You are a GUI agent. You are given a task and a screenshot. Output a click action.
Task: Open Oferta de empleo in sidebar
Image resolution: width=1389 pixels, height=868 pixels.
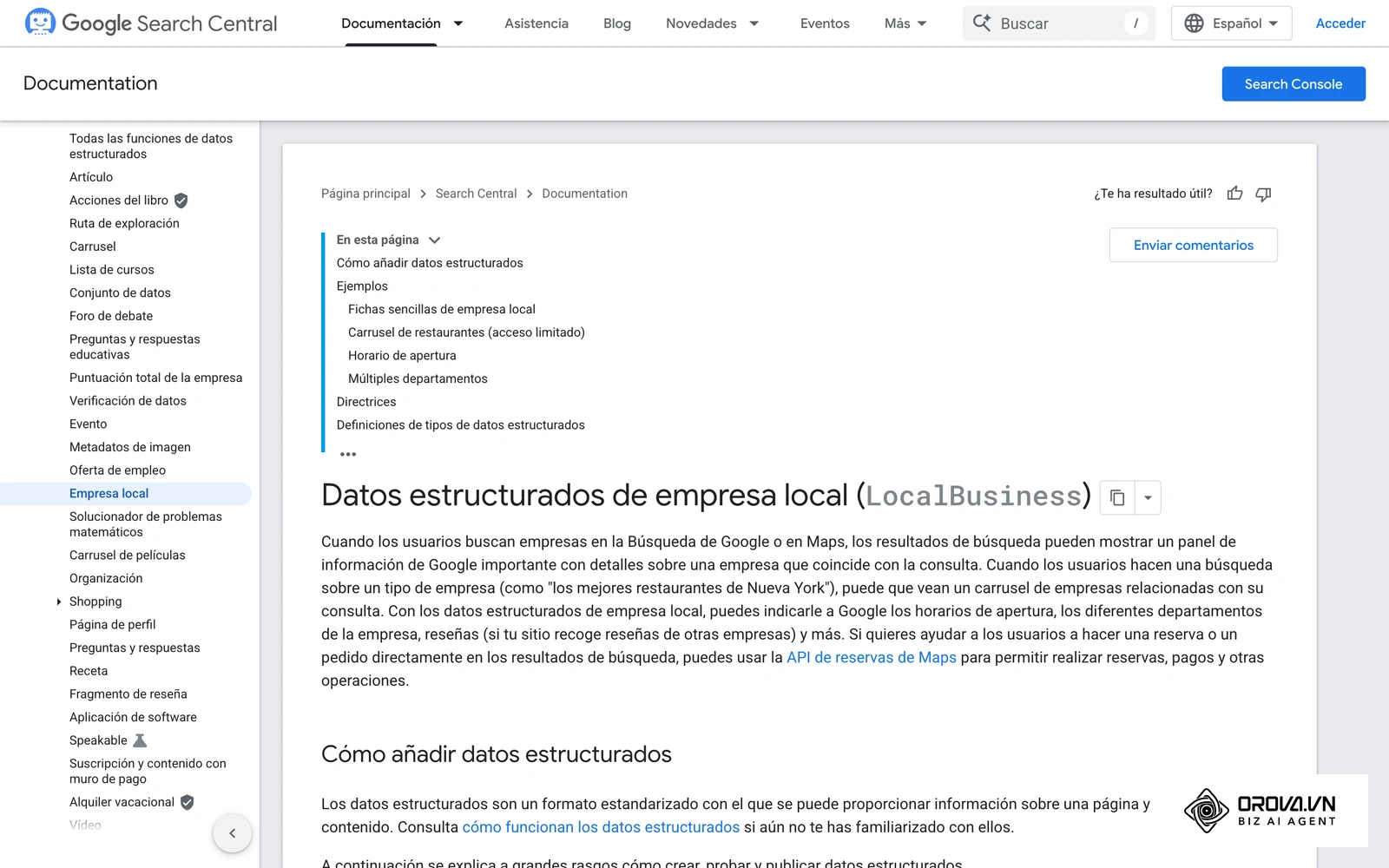coord(117,470)
